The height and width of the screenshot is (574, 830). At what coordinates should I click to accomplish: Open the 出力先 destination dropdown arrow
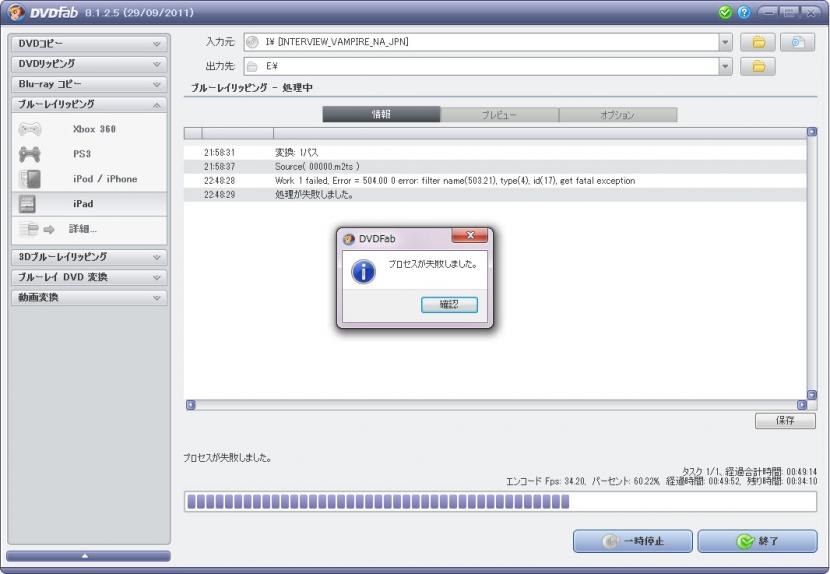[725, 66]
